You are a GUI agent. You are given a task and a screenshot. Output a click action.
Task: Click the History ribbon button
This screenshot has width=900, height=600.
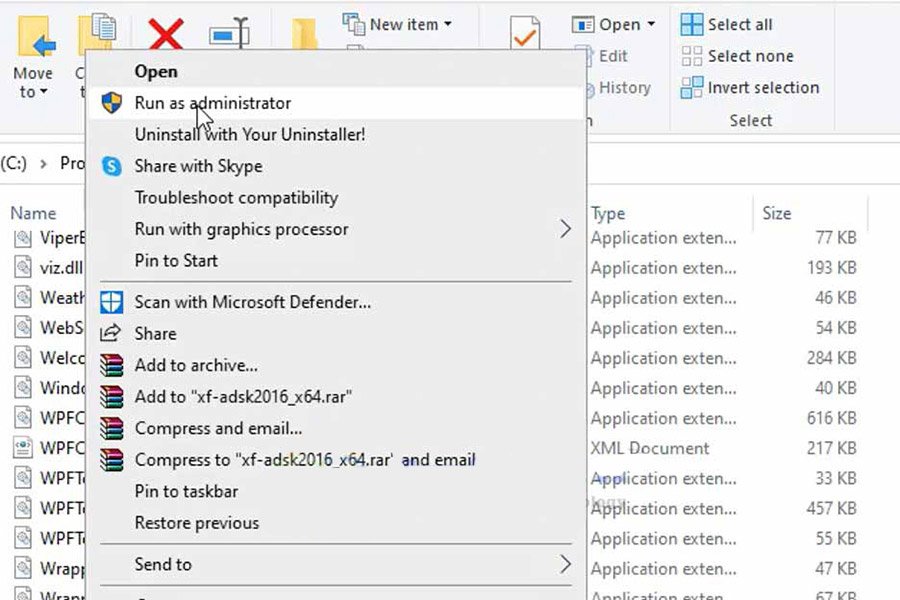(x=618, y=88)
